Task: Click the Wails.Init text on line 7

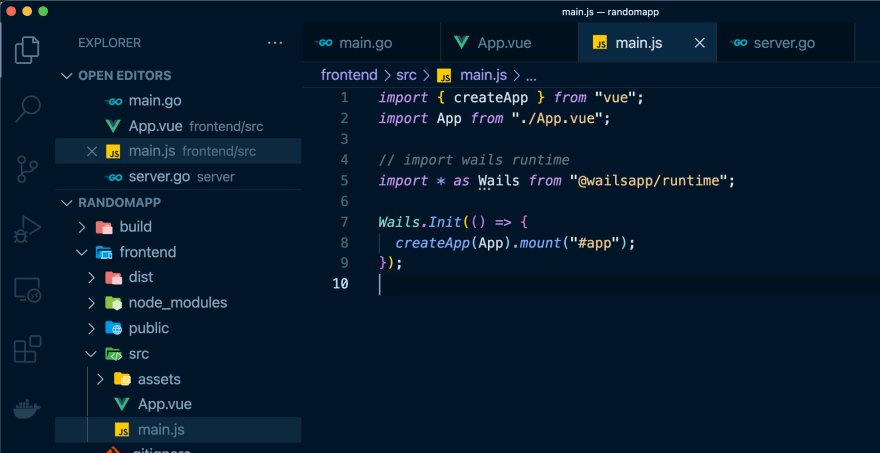Action: (420, 222)
